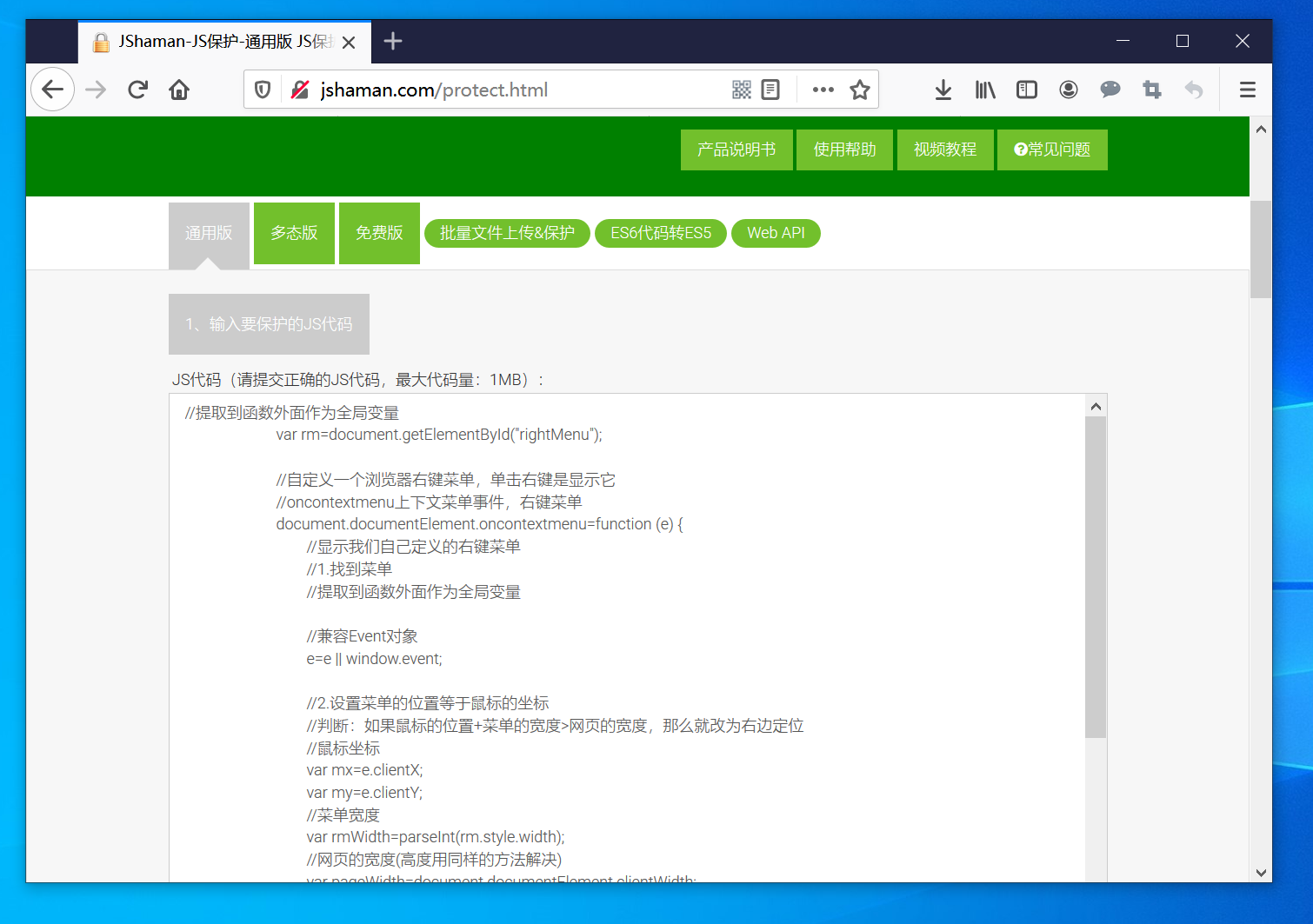
Task: Click the comment //兼容Event对象
Action: [362, 636]
